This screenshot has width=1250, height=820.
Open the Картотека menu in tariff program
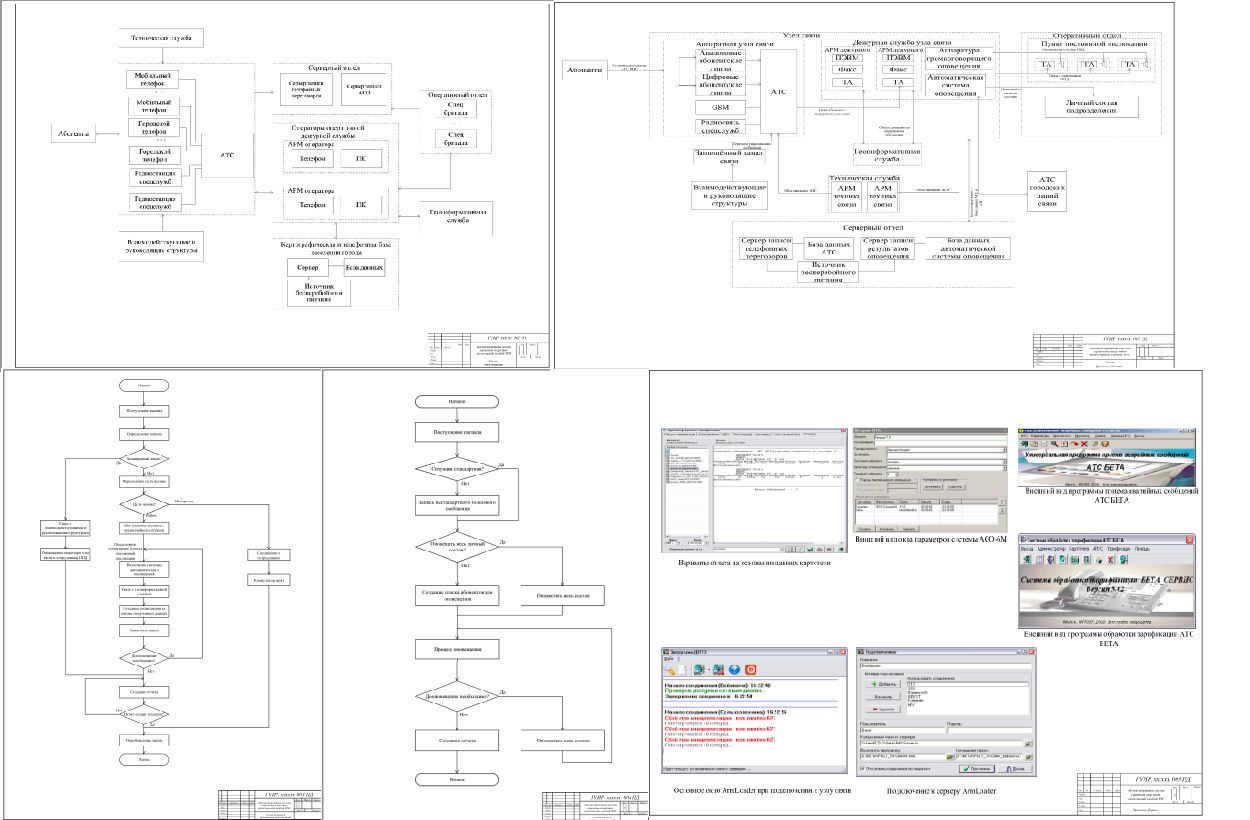pos(1079,549)
